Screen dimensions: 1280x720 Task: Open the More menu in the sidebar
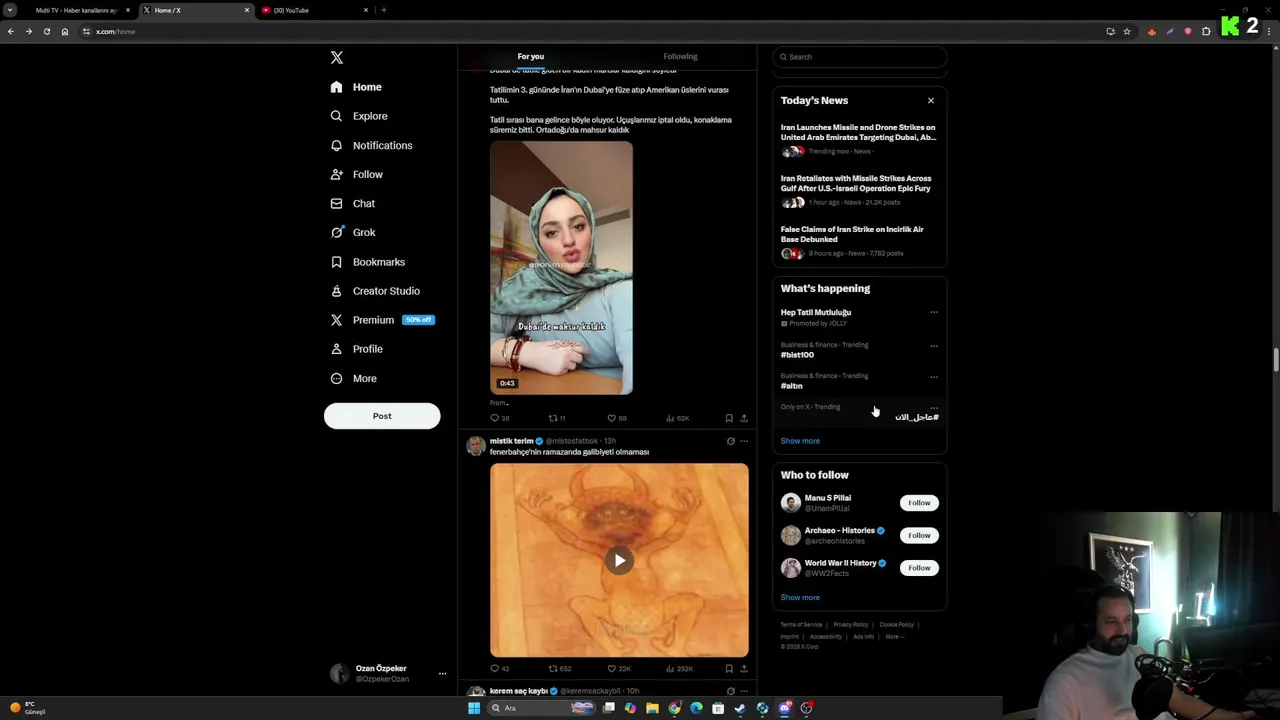[x=354, y=378]
